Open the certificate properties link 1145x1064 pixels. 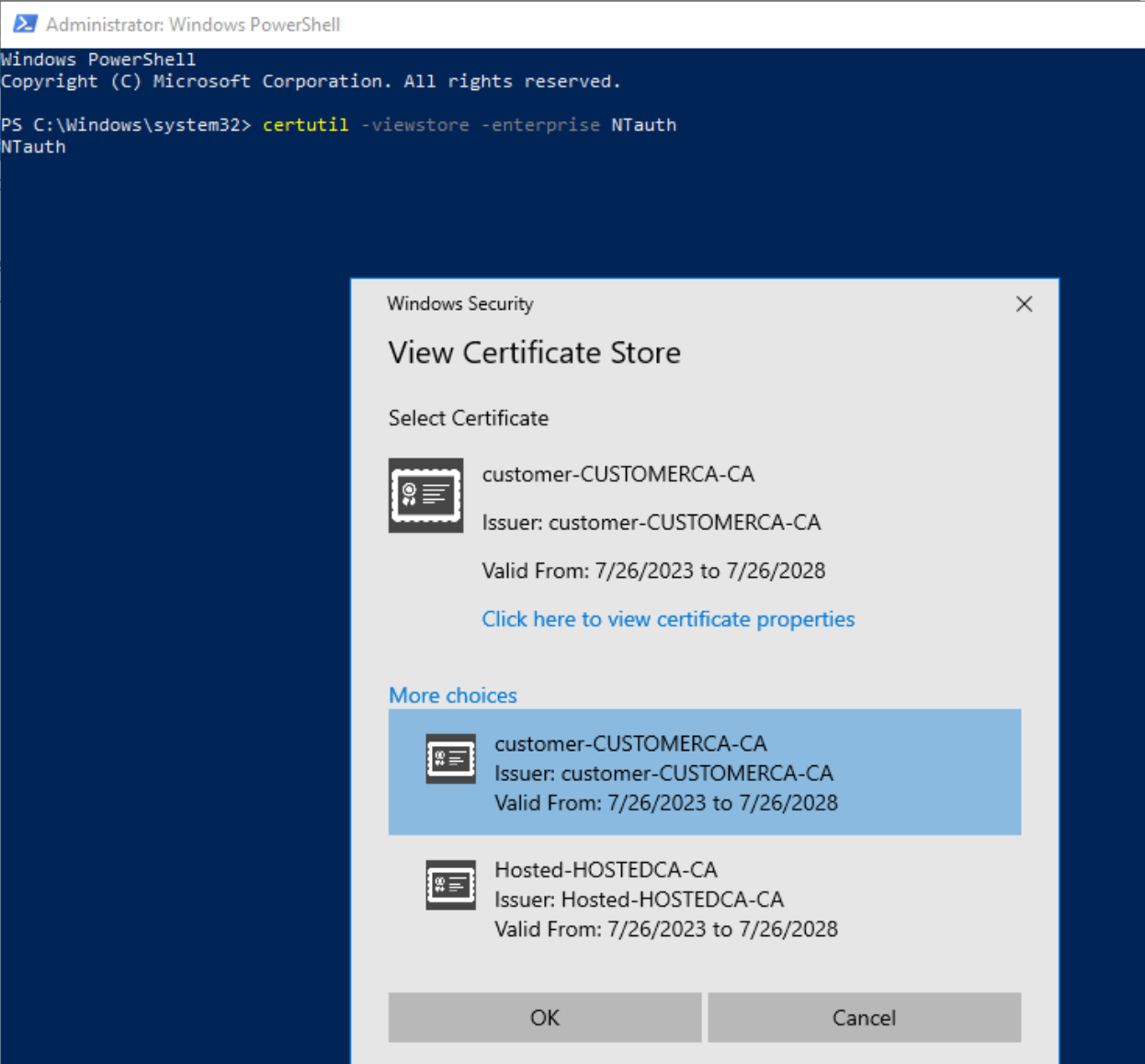(667, 619)
